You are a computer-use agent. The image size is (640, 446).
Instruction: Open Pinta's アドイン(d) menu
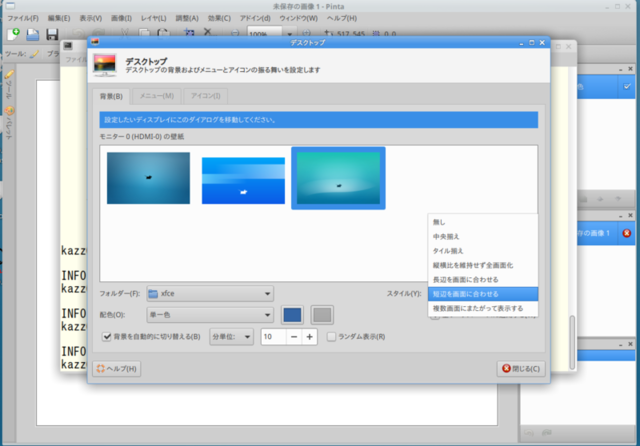click(x=255, y=18)
